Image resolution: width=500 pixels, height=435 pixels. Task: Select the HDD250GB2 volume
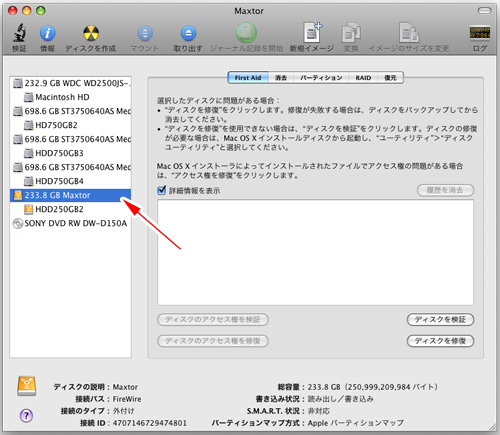[71, 209]
